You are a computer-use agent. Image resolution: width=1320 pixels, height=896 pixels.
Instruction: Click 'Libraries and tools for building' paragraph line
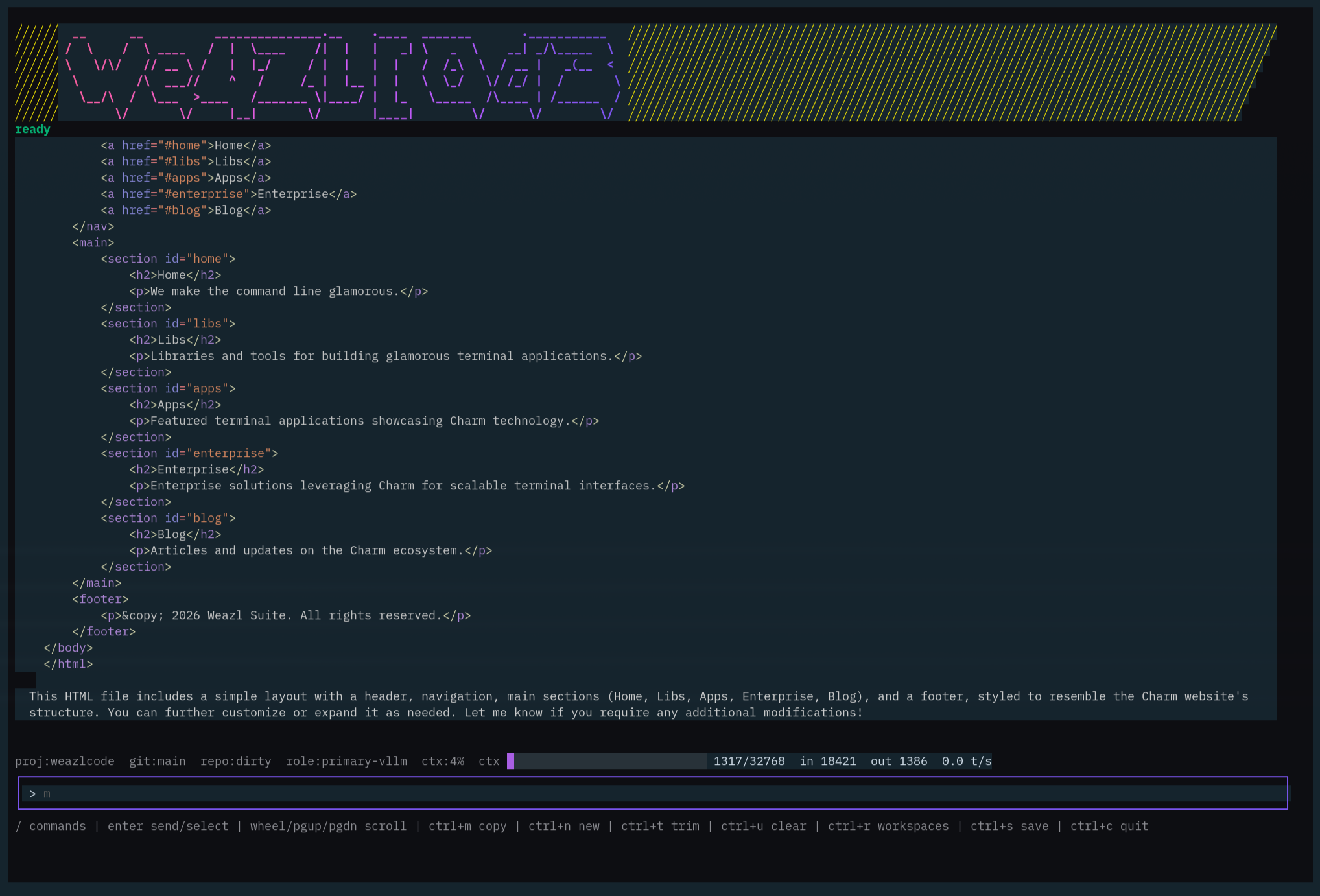(386, 356)
